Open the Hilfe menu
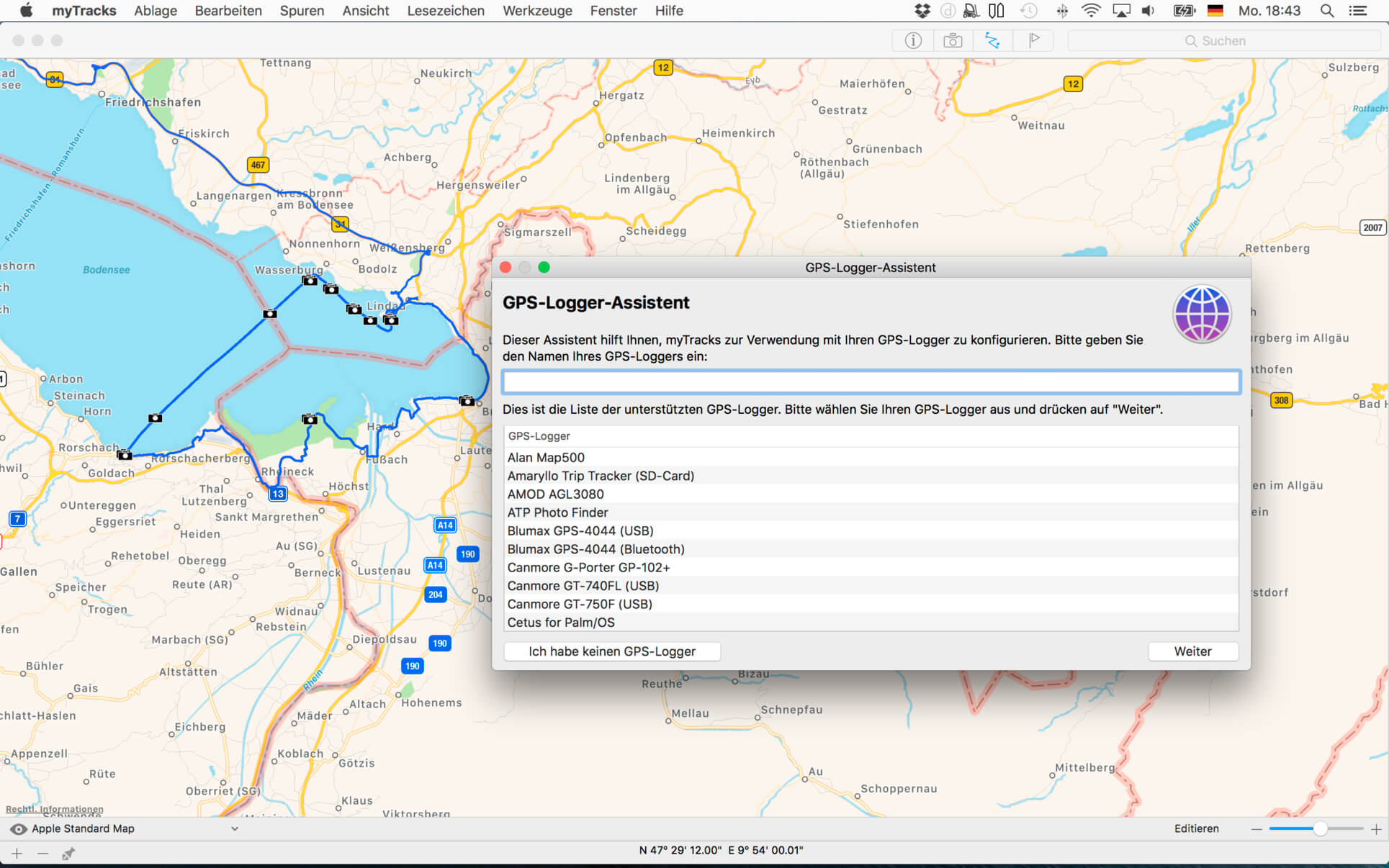 pyautogui.click(x=669, y=11)
